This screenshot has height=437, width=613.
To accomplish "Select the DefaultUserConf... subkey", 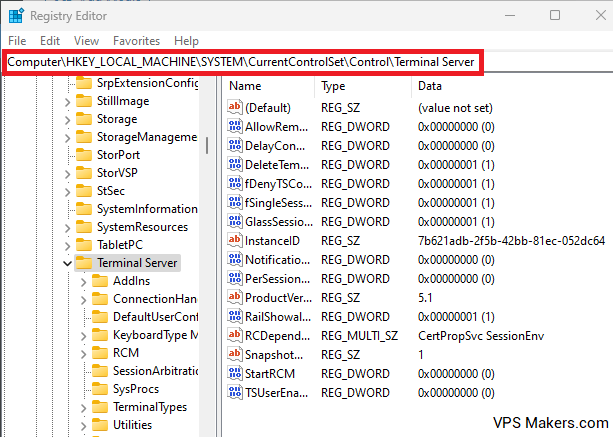I will (x=155, y=317).
